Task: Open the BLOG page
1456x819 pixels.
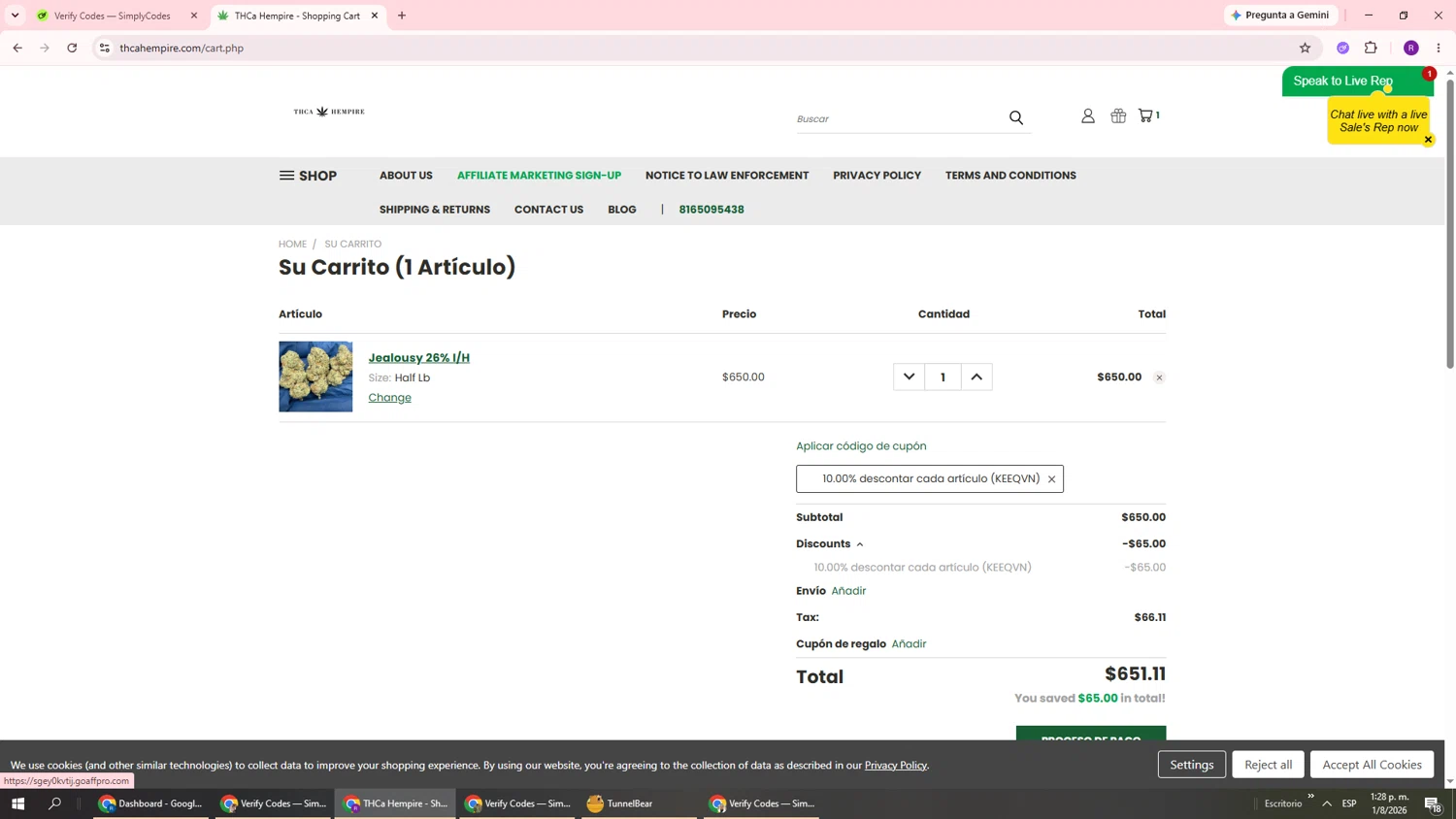Action: [x=622, y=210]
